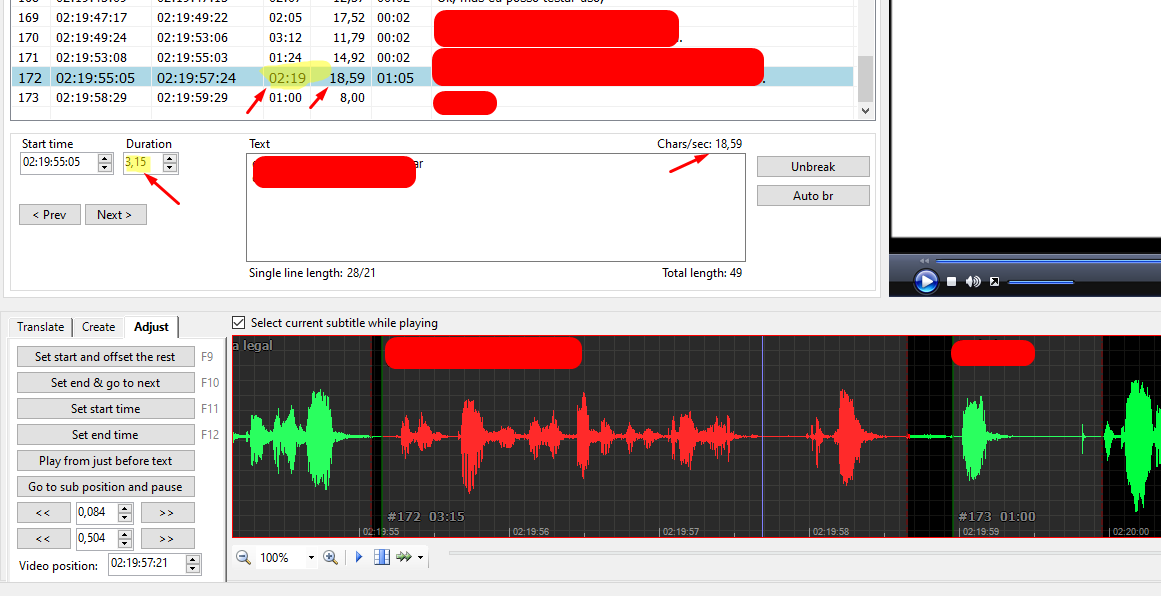Viewport: 1161px width, 596px height.
Task: Switch to the Translate tab
Action: (40, 326)
